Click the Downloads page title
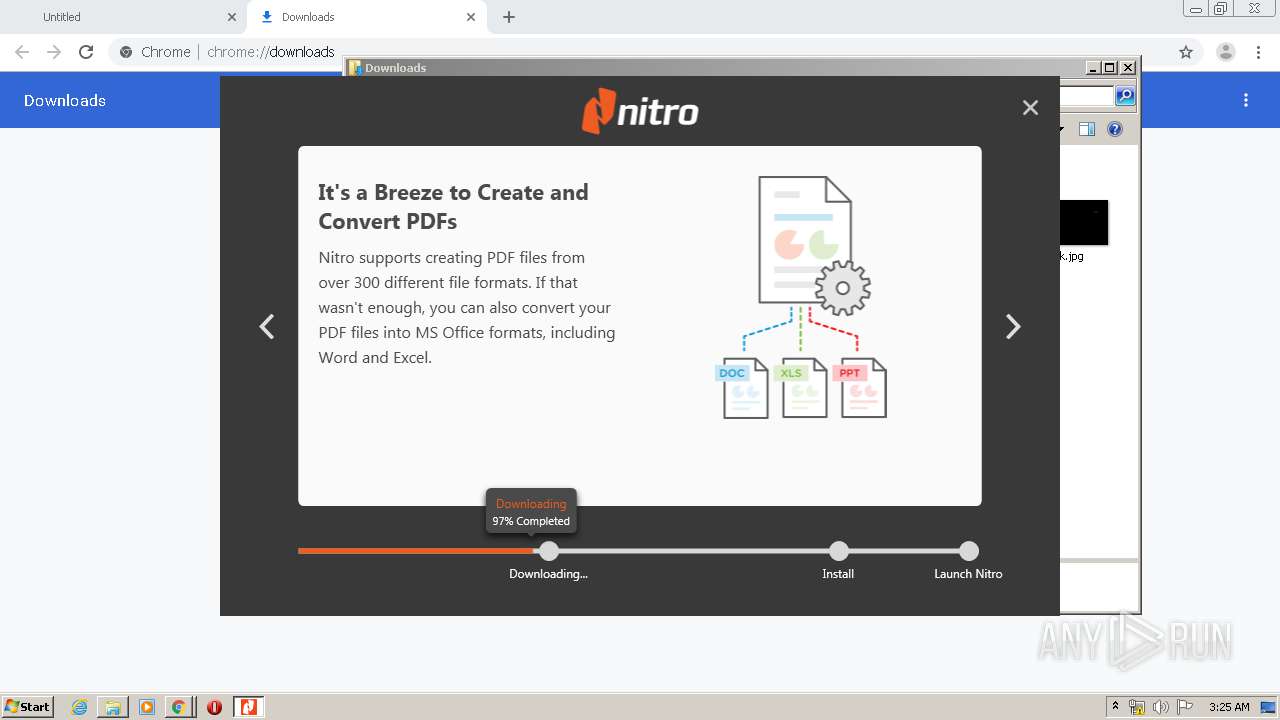The image size is (1280, 720). click(x=65, y=100)
